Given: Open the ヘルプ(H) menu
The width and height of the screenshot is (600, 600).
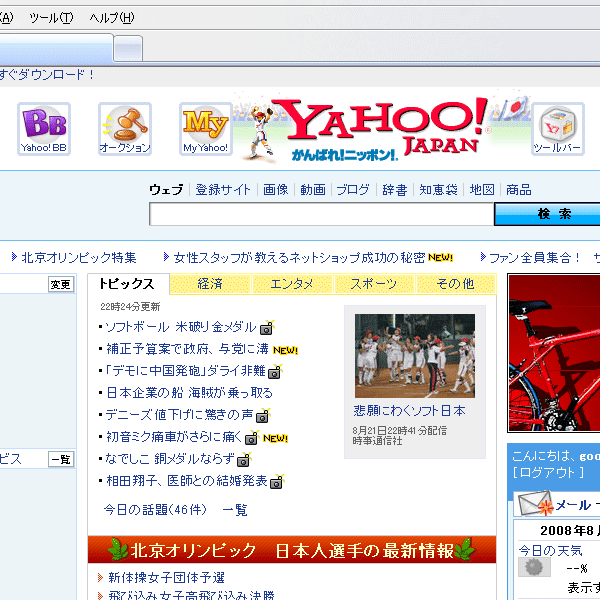Looking at the screenshot, I should (x=112, y=18).
